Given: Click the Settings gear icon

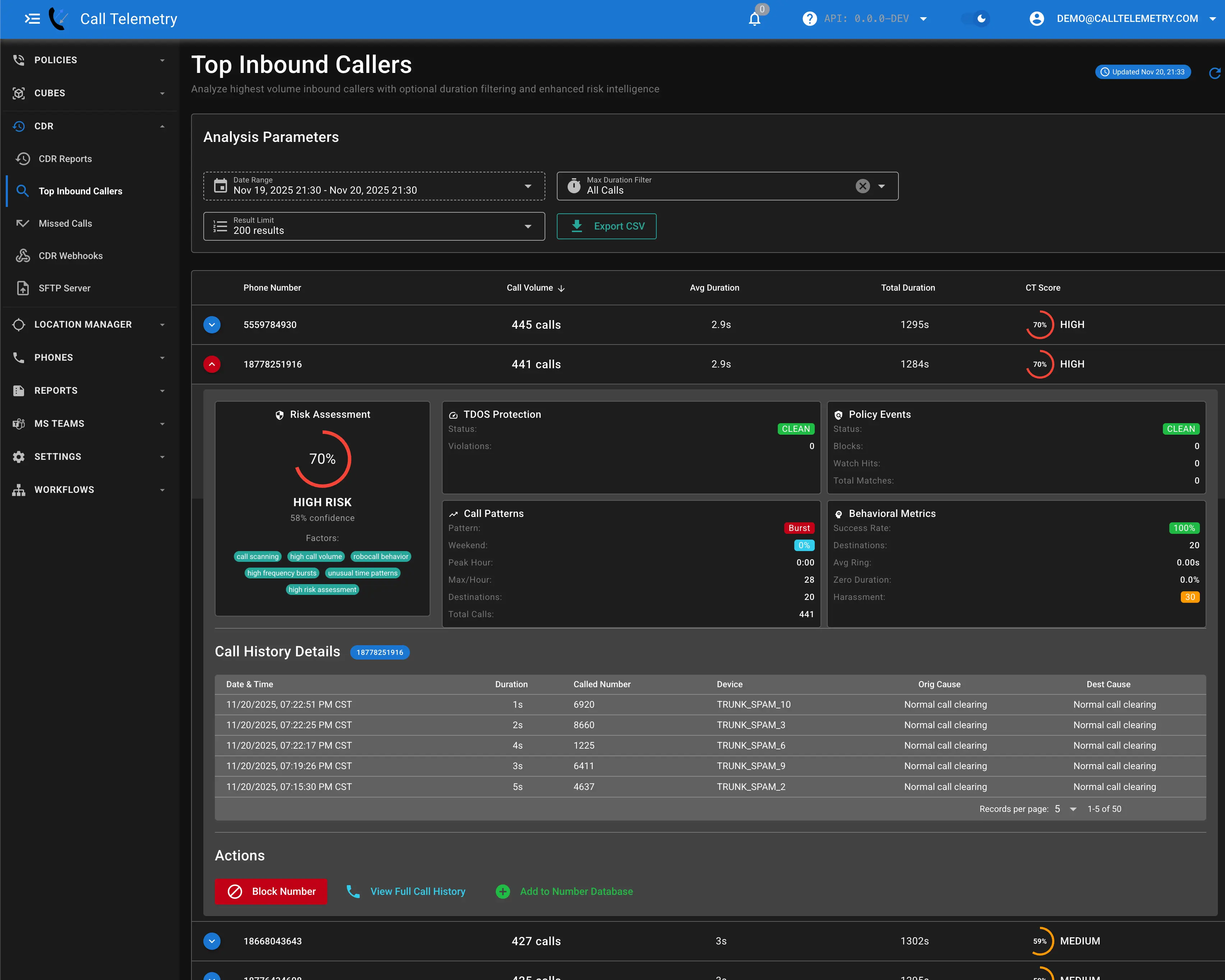Looking at the screenshot, I should (19, 457).
